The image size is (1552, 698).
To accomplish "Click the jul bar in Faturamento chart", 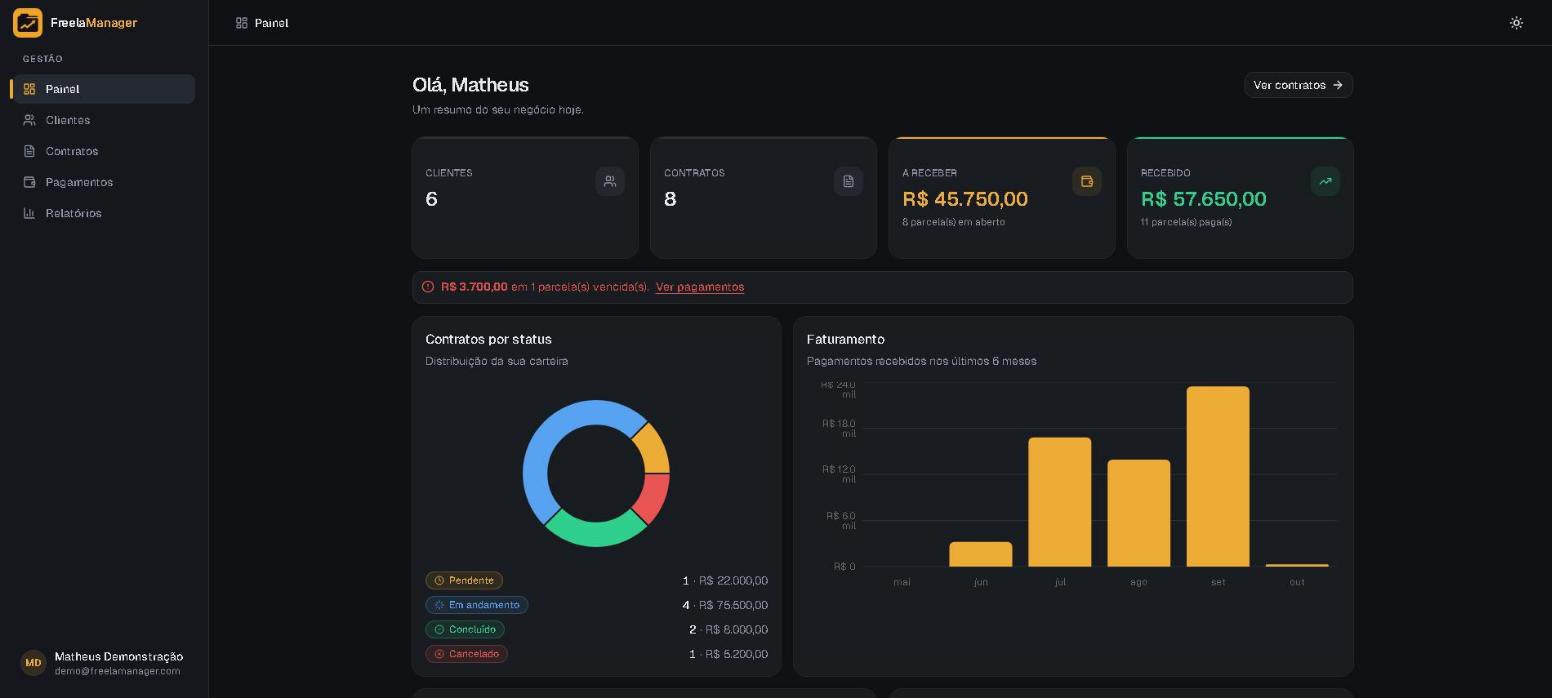I will coord(1060,502).
